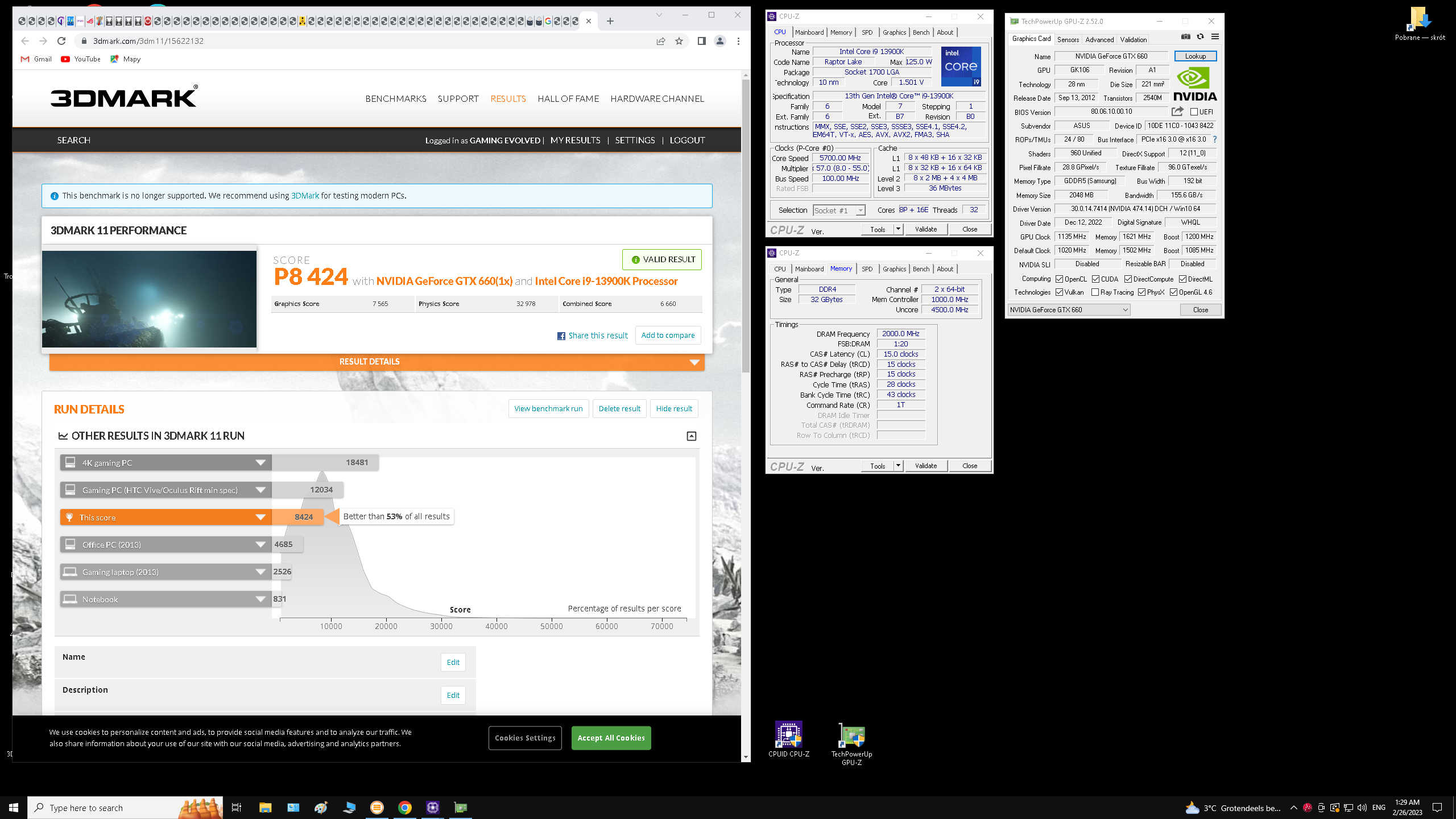Click the browser vertical scrollbar thumb
The width and height of the screenshot is (1456, 819).
[746, 226]
